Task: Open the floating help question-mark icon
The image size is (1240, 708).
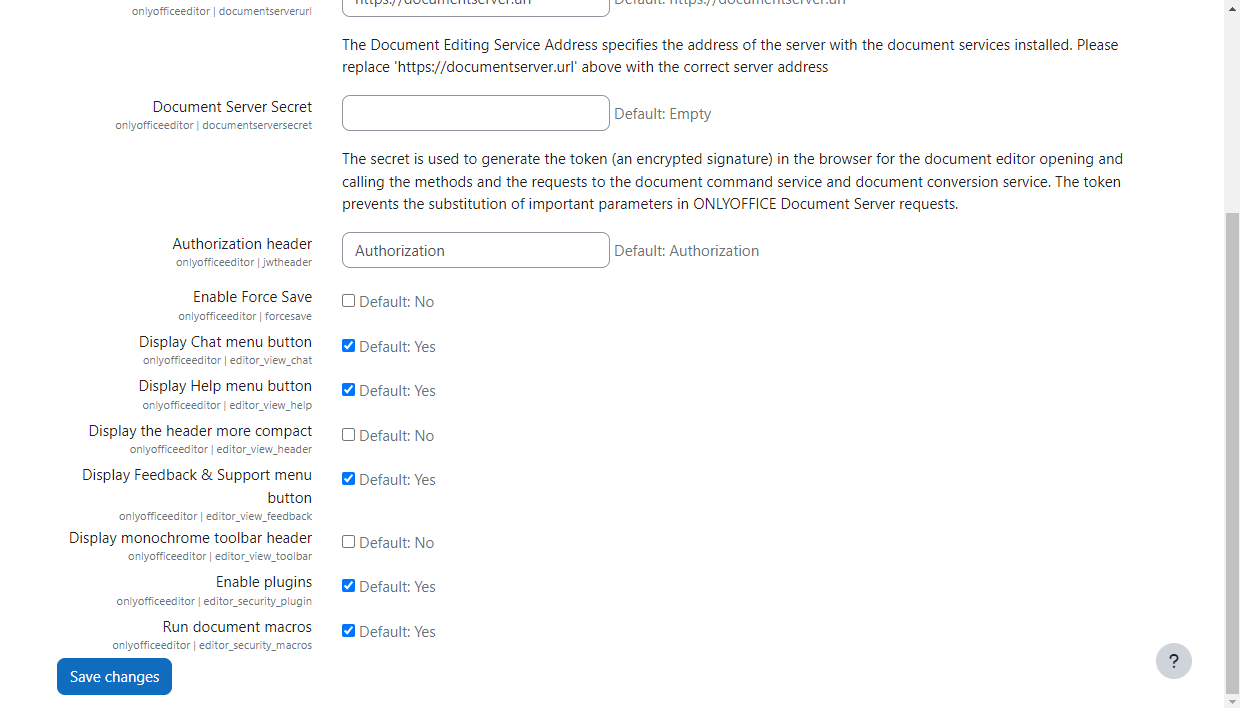Action: pos(1174,661)
